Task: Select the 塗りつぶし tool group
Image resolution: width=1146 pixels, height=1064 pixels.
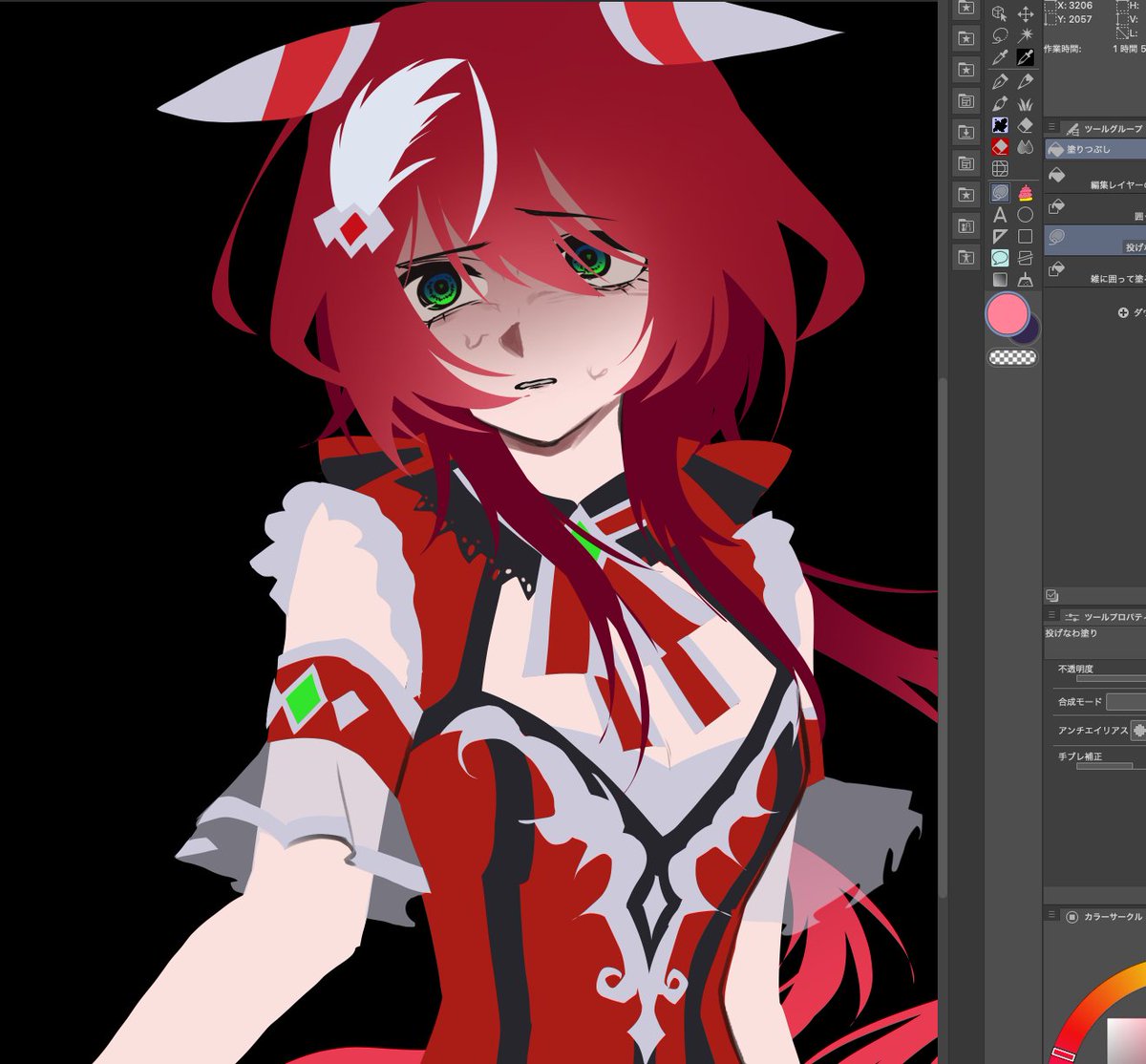Action: point(1095,149)
